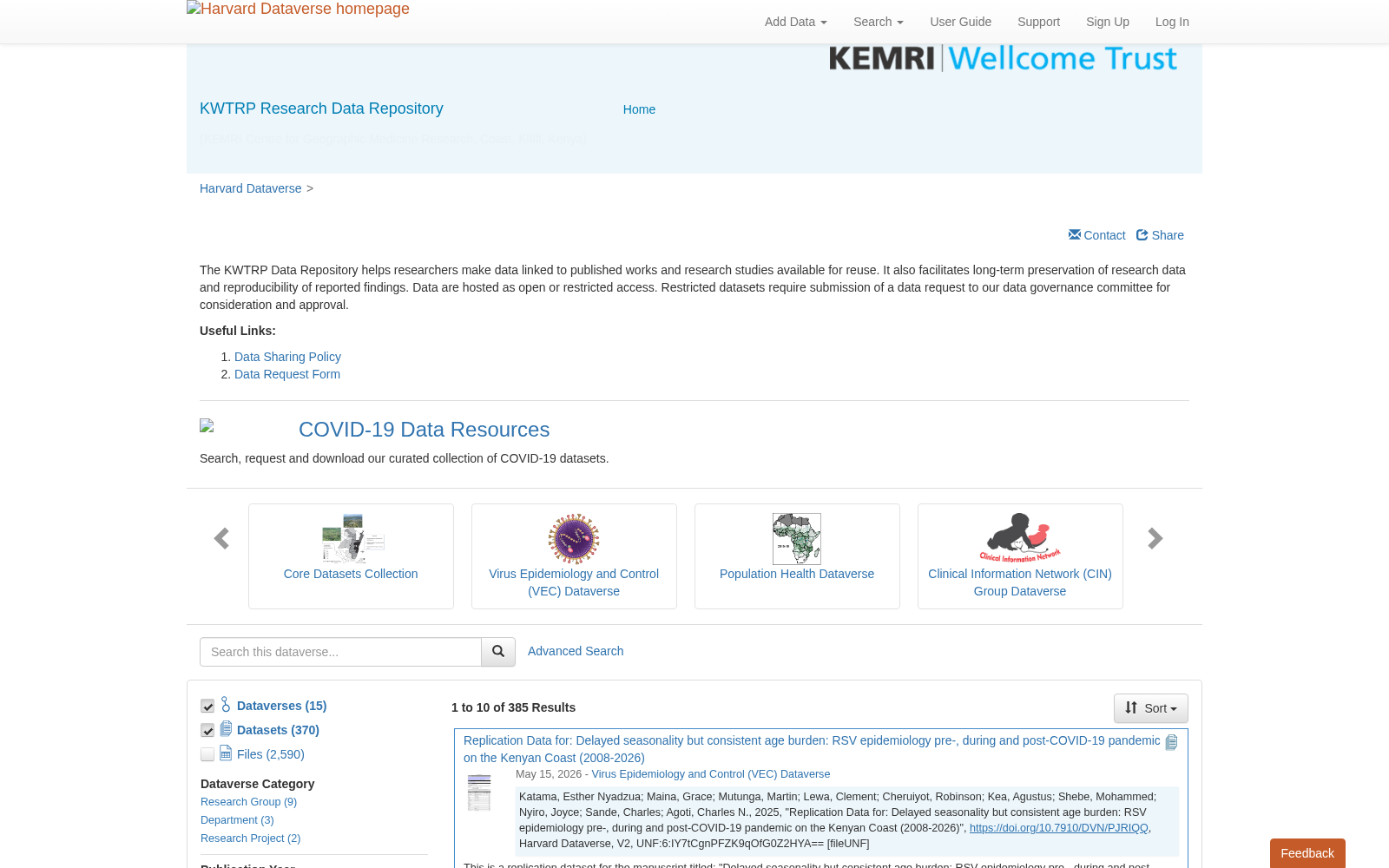Screen dimensions: 1389x868
Task: Click the Share arrow icon
Action: [1142, 234]
